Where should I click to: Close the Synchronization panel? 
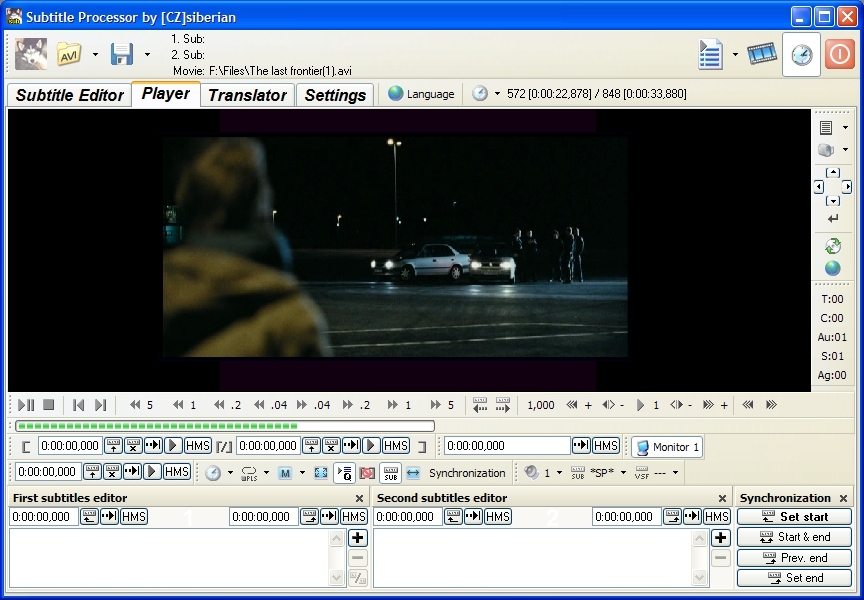pos(844,499)
